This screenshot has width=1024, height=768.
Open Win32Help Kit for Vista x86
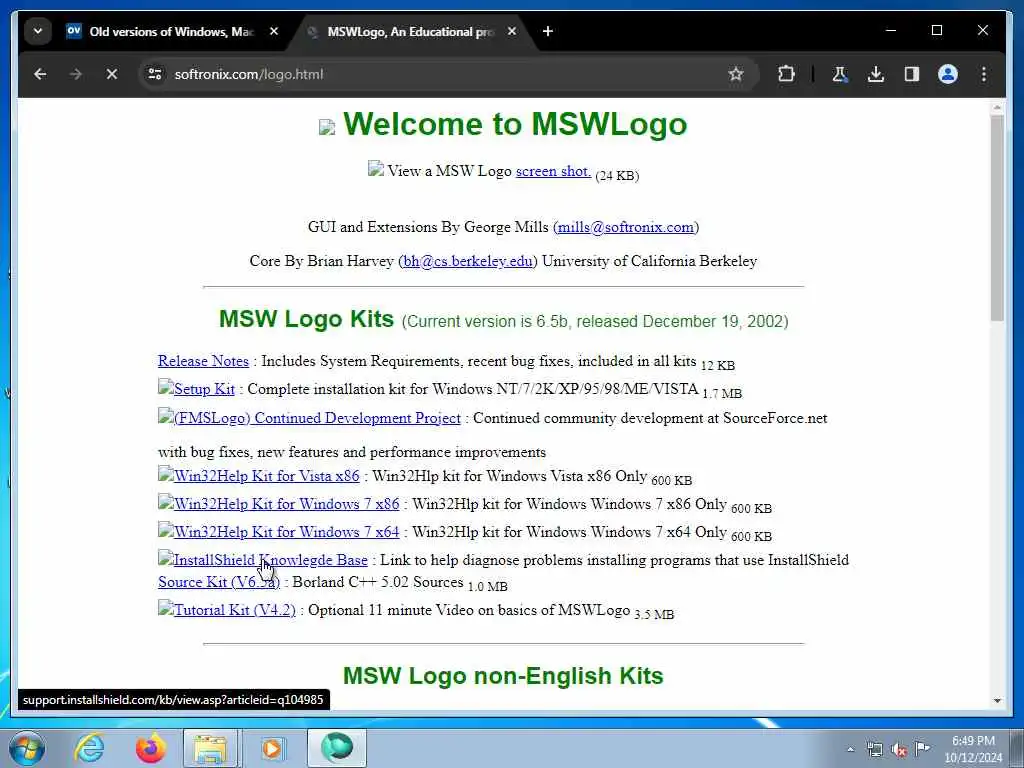[266, 476]
